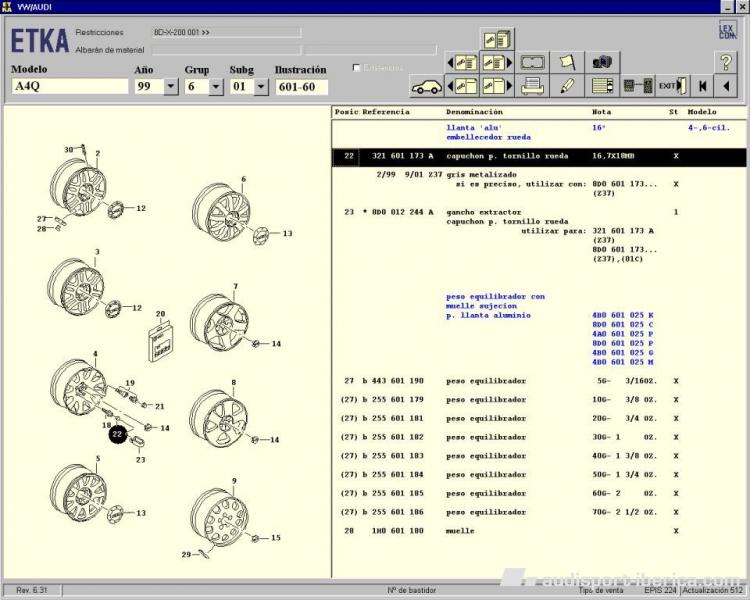Screen dimensions: 750x600
Task: Click the LEX COM logo
Action: click(727, 31)
